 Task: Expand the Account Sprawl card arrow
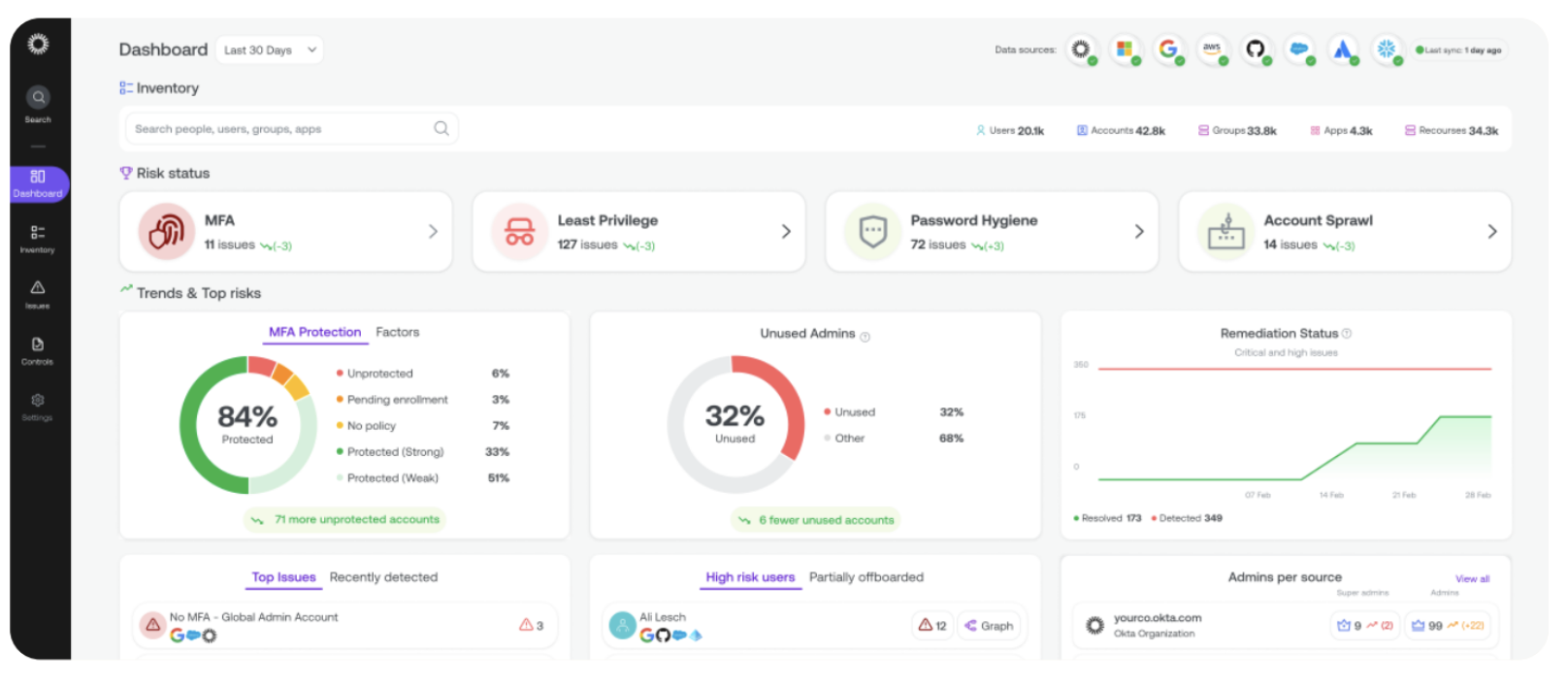(1491, 232)
